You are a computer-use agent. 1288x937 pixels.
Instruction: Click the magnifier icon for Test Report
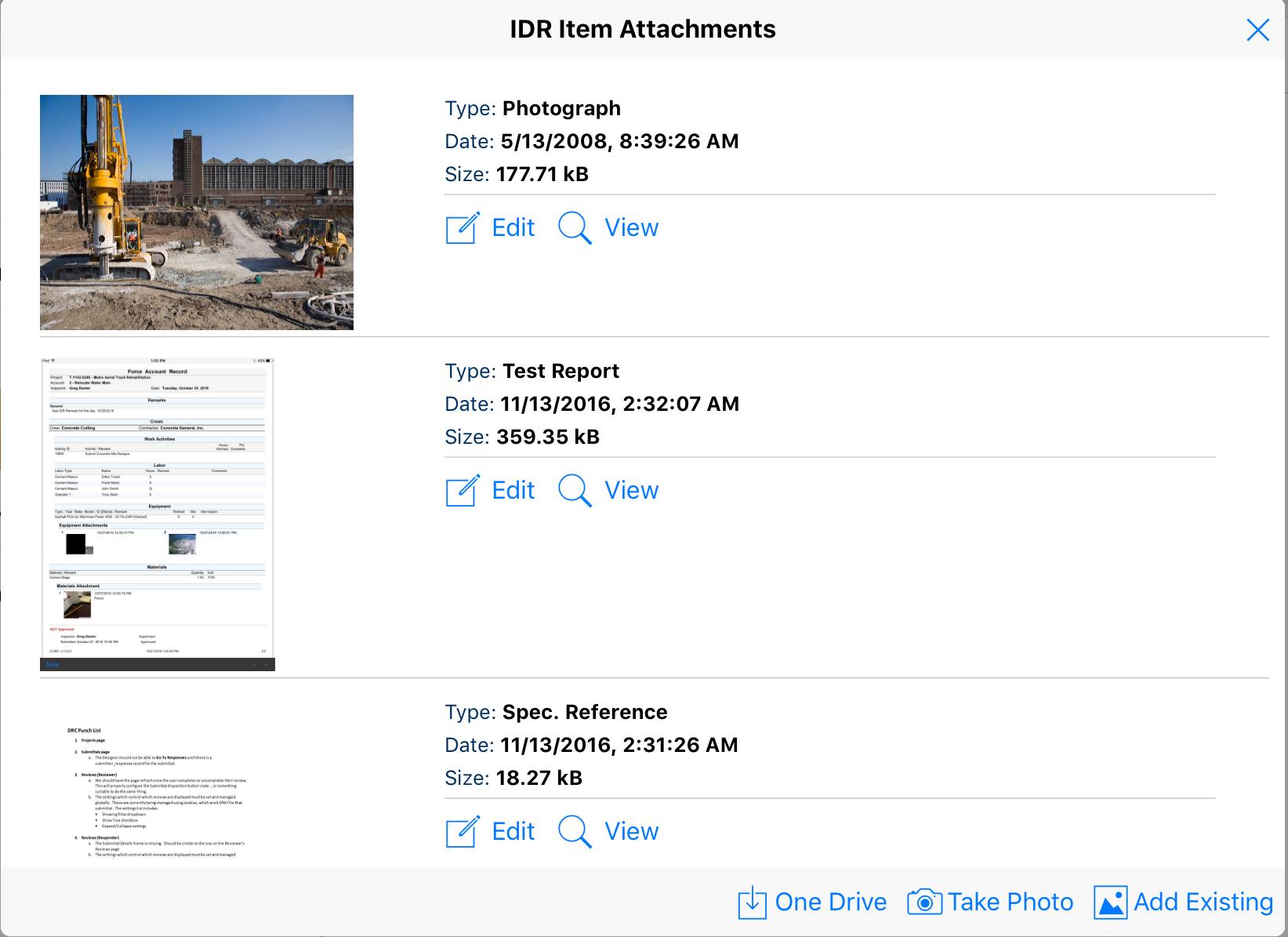575,491
